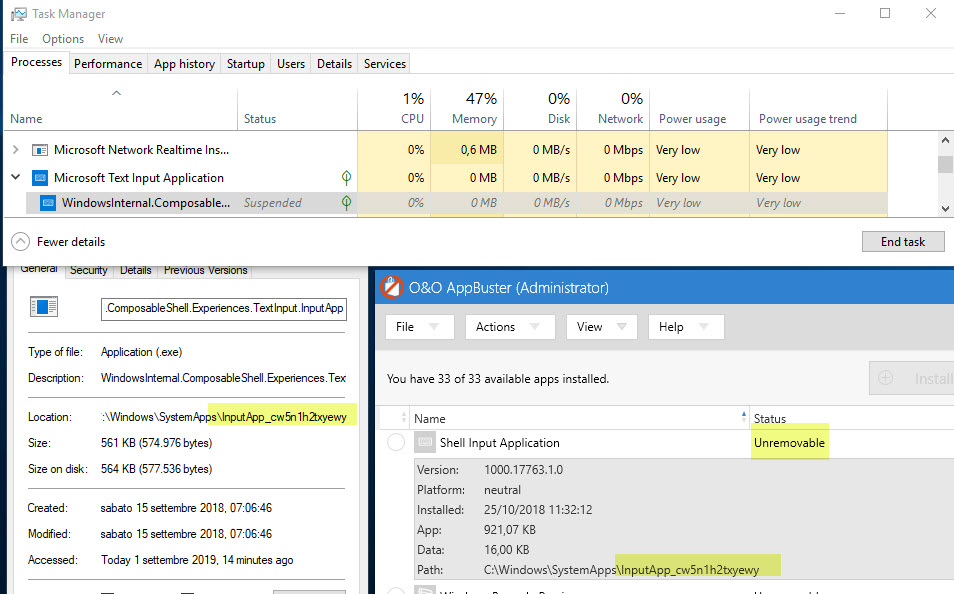Click leaf icon on Microsoft Text Input row
The image size is (954, 594).
pyautogui.click(x=346, y=178)
